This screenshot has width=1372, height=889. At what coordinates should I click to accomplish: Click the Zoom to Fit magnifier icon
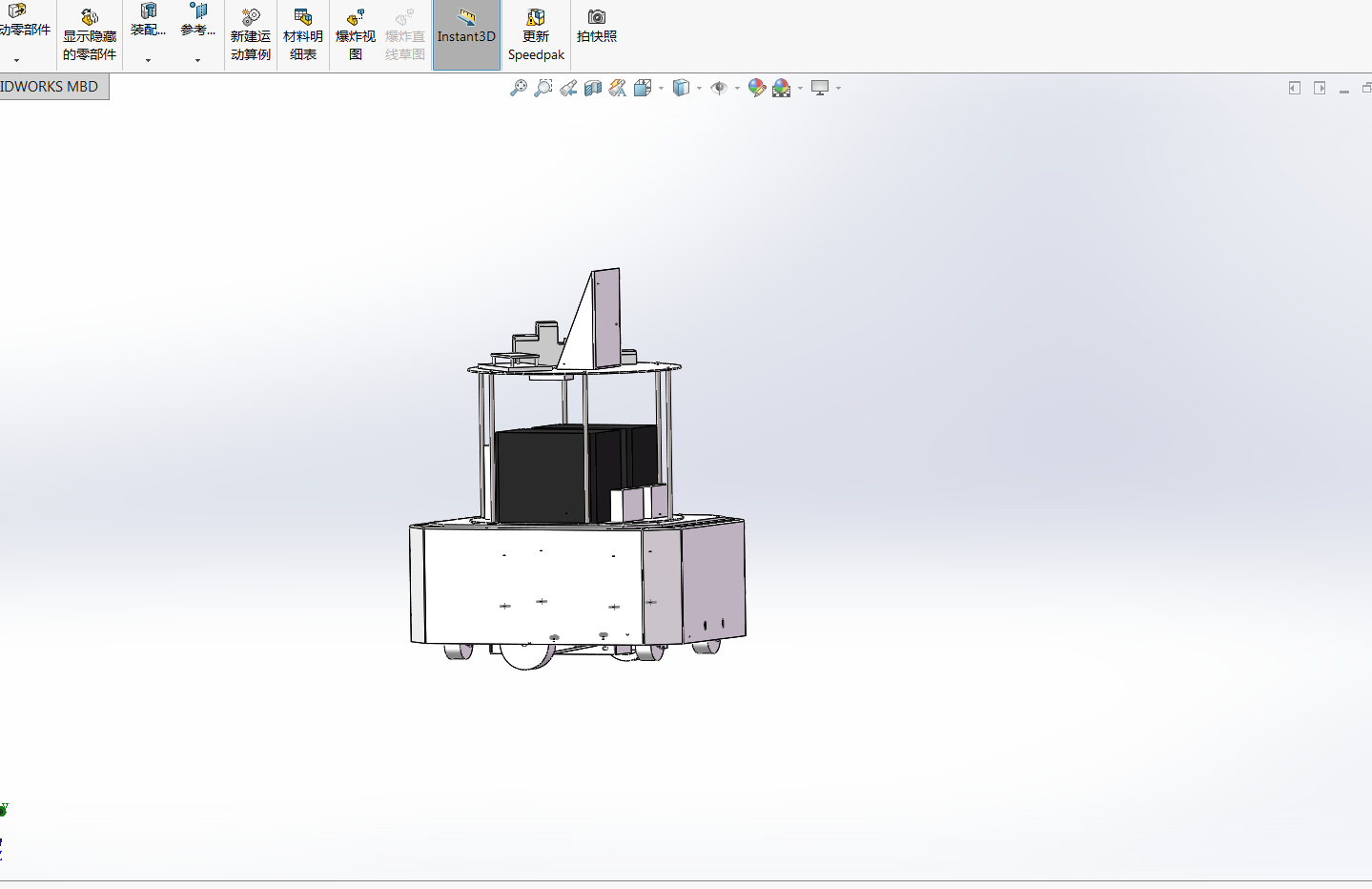519,88
